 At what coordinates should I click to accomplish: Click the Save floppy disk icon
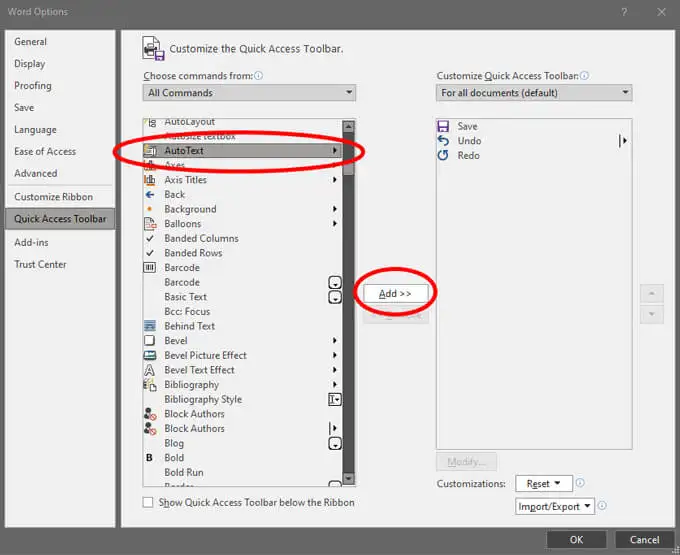[443, 126]
